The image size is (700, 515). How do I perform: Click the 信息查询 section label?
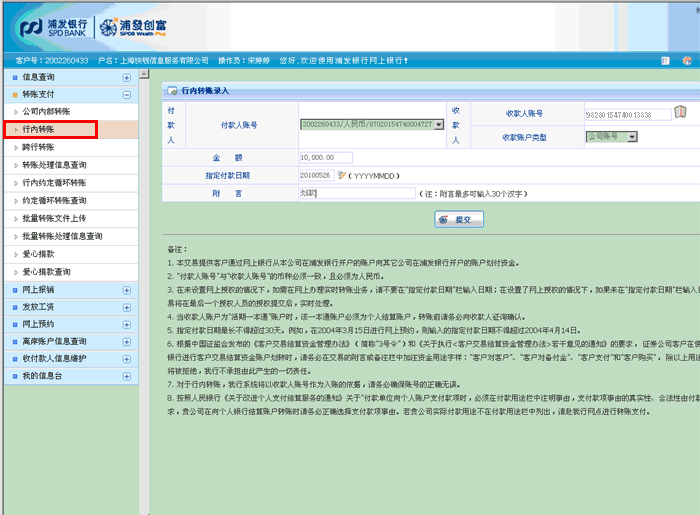pos(38,77)
